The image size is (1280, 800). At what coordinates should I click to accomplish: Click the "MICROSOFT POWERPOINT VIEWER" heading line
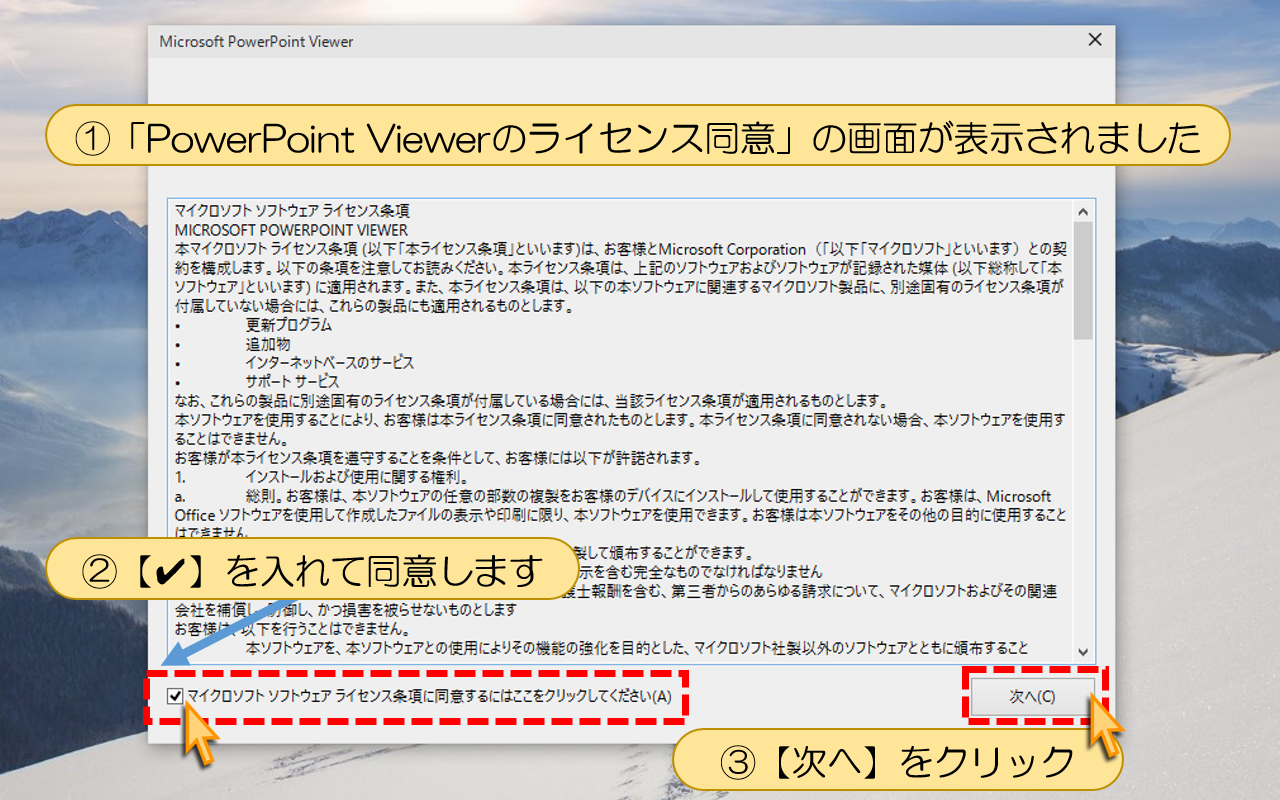tap(291, 230)
